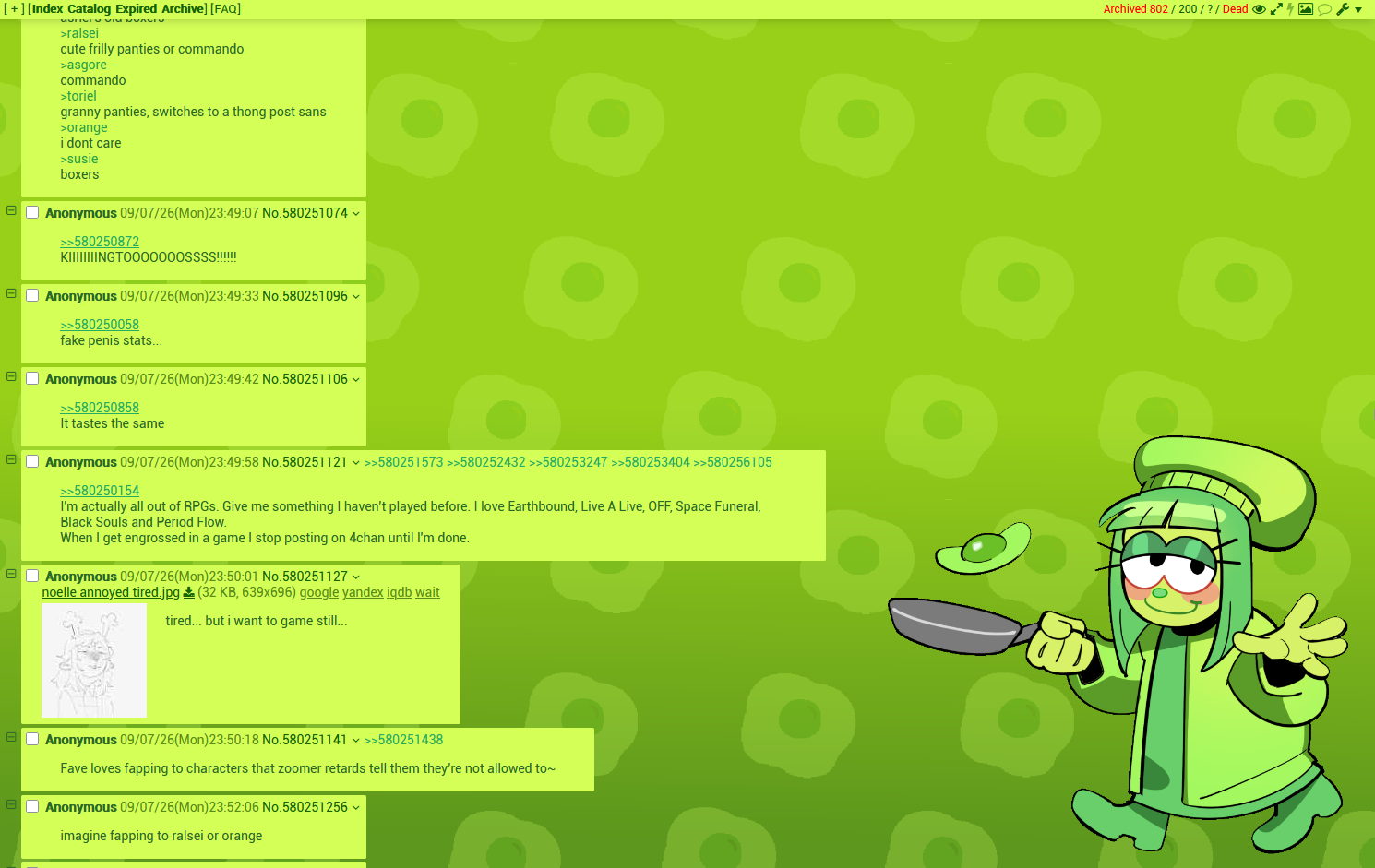Open the noelle sketch thumbnail image

94,660
